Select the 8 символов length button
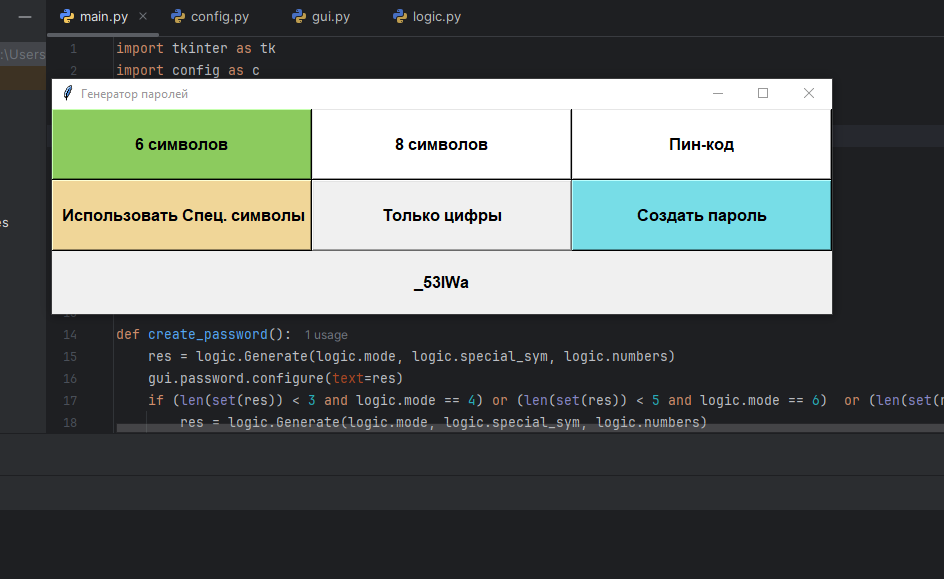944x579 pixels. tap(441, 144)
